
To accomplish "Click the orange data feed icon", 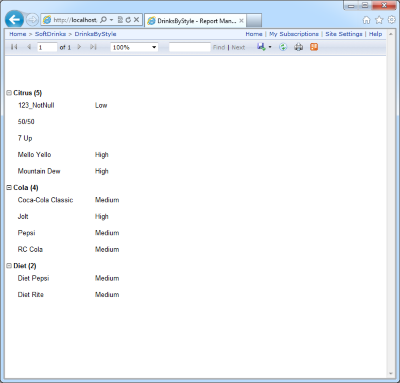I will pyautogui.click(x=314, y=47).
